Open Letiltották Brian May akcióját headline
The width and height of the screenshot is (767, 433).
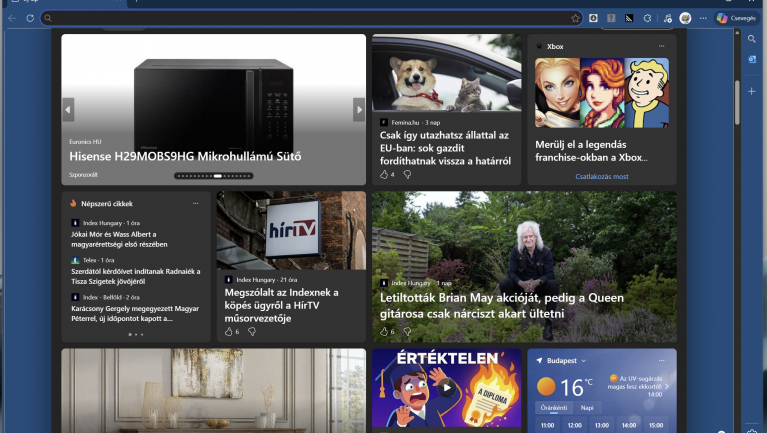tap(502, 305)
